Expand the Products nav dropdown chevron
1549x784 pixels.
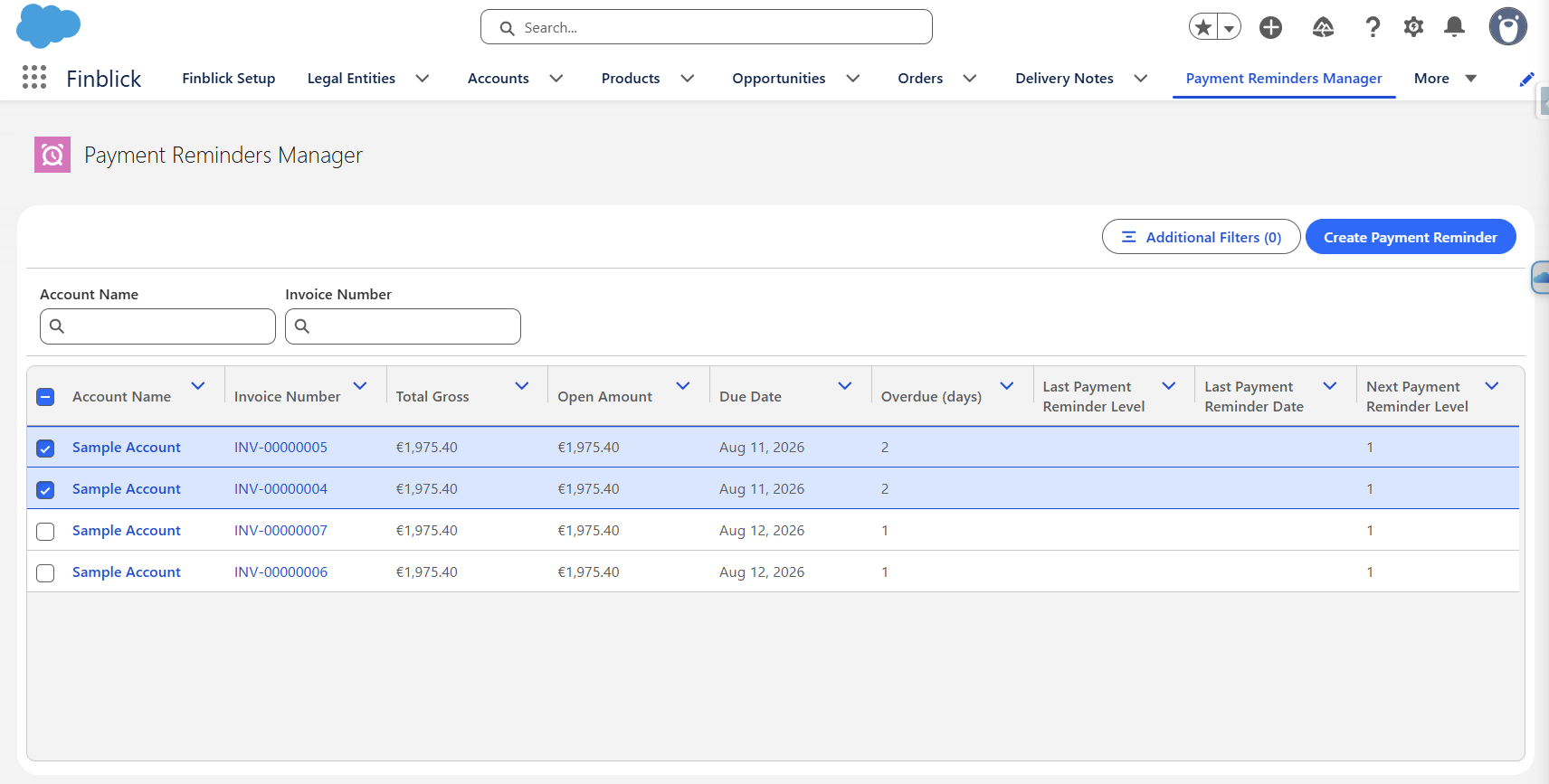pos(688,79)
